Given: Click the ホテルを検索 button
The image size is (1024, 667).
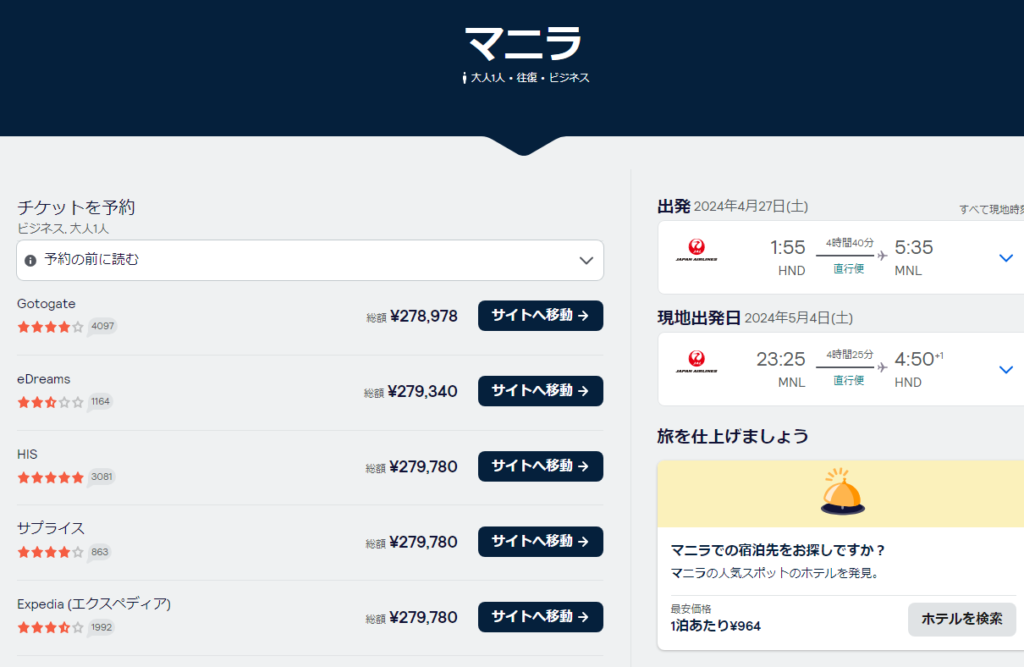Looking at the screenshot, I should pos(961,619).
